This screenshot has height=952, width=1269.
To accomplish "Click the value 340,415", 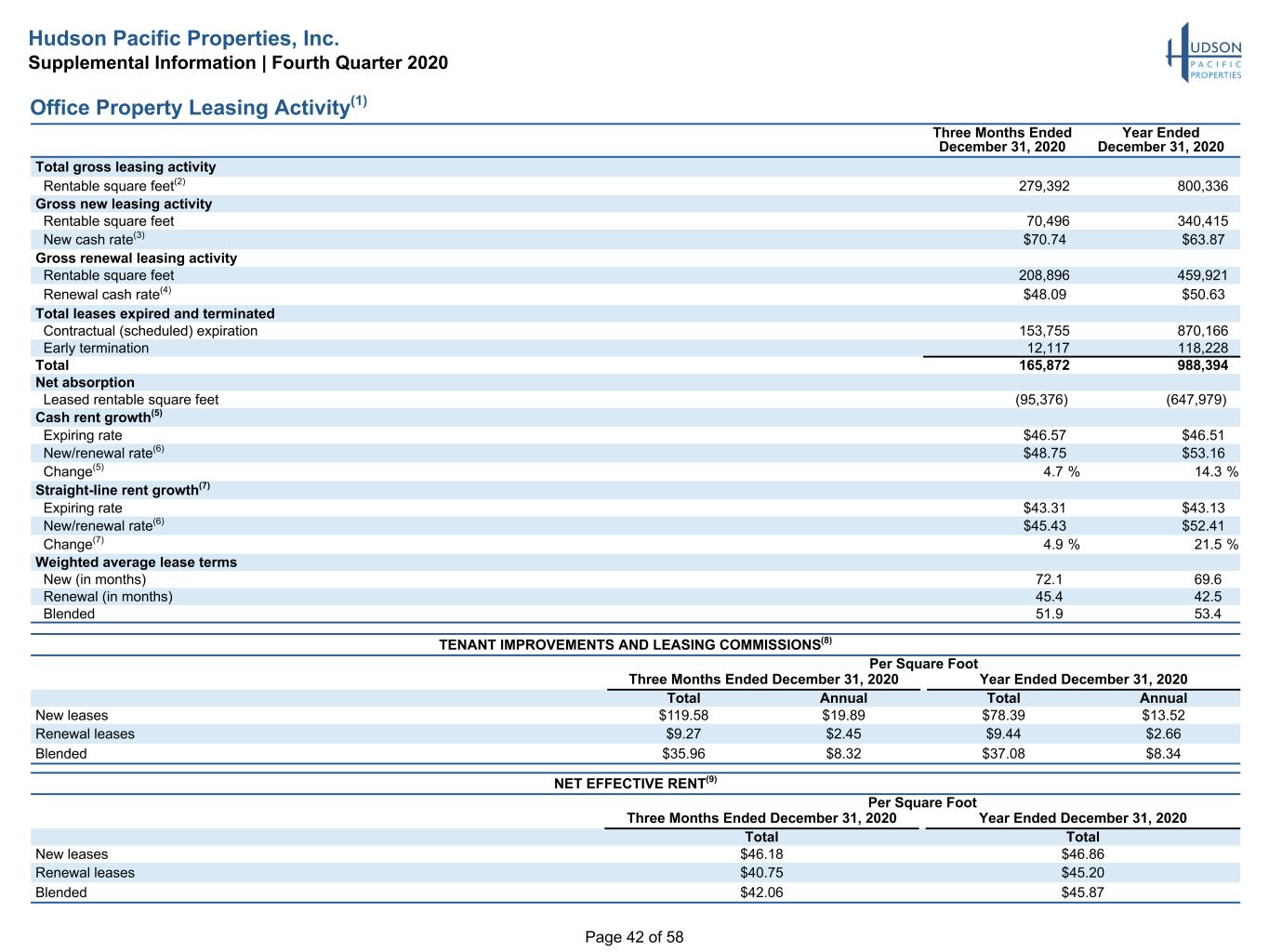I will click(1203, 221).
